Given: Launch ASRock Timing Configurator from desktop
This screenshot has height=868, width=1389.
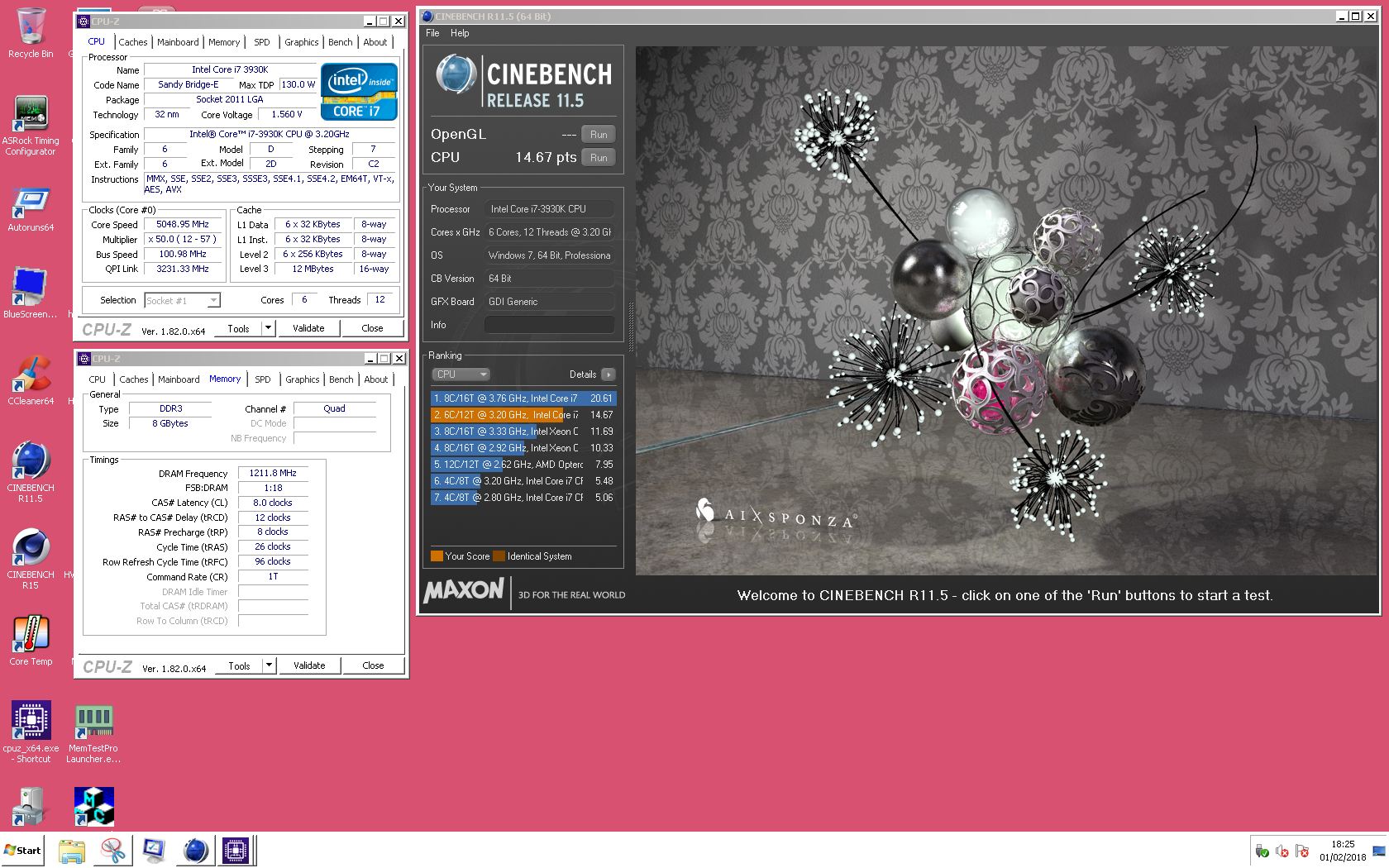Looking at the screenshot, I should (x=31, y=126).
